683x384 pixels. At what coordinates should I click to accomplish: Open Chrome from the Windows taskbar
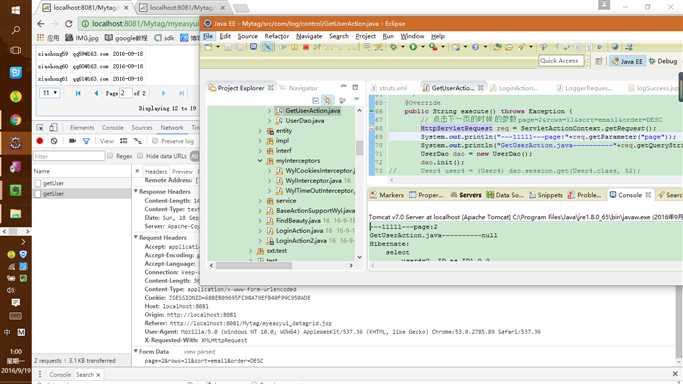pos(16,120)
